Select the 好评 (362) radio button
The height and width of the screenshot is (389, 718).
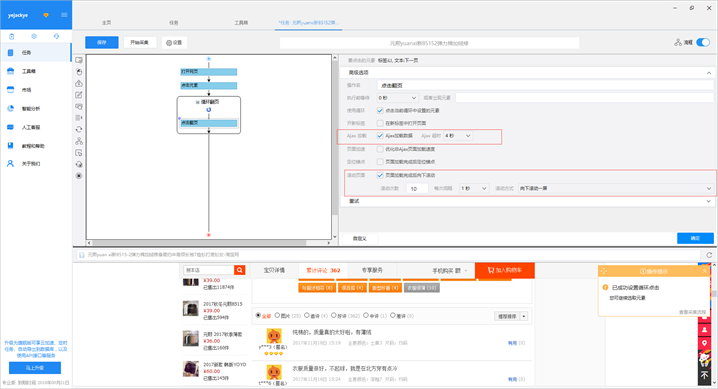coord(333,315)
